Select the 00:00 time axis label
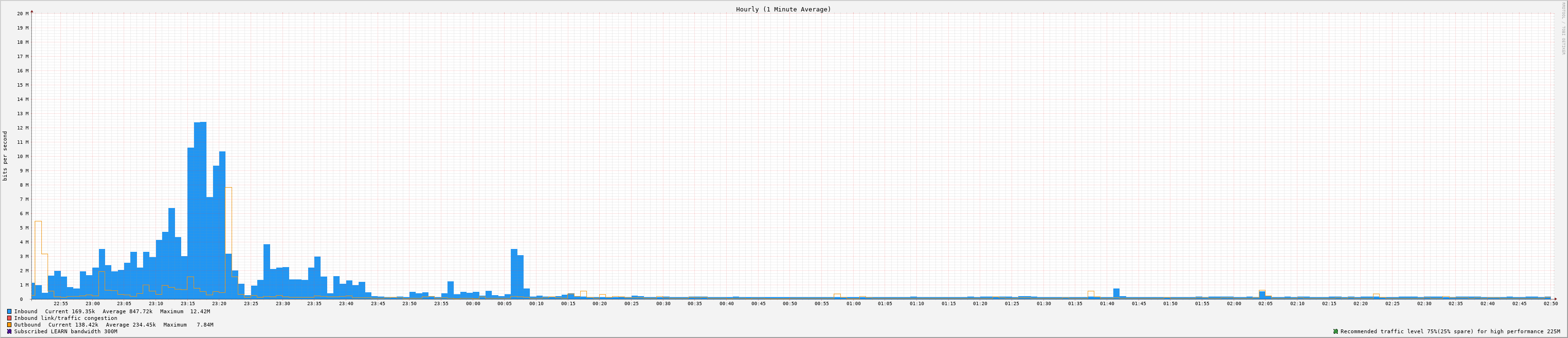The image size is (1568, 338). point(473,303)
